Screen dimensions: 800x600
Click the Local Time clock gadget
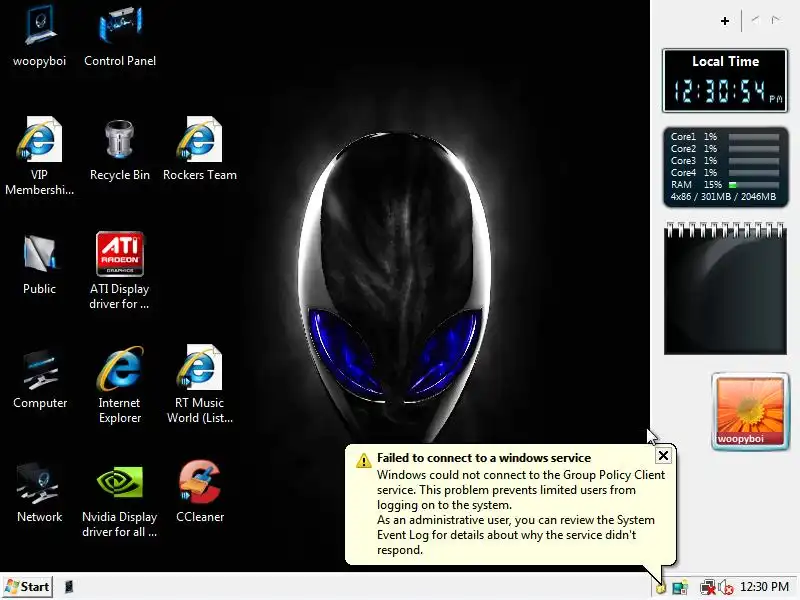click(x=725, y=81)
